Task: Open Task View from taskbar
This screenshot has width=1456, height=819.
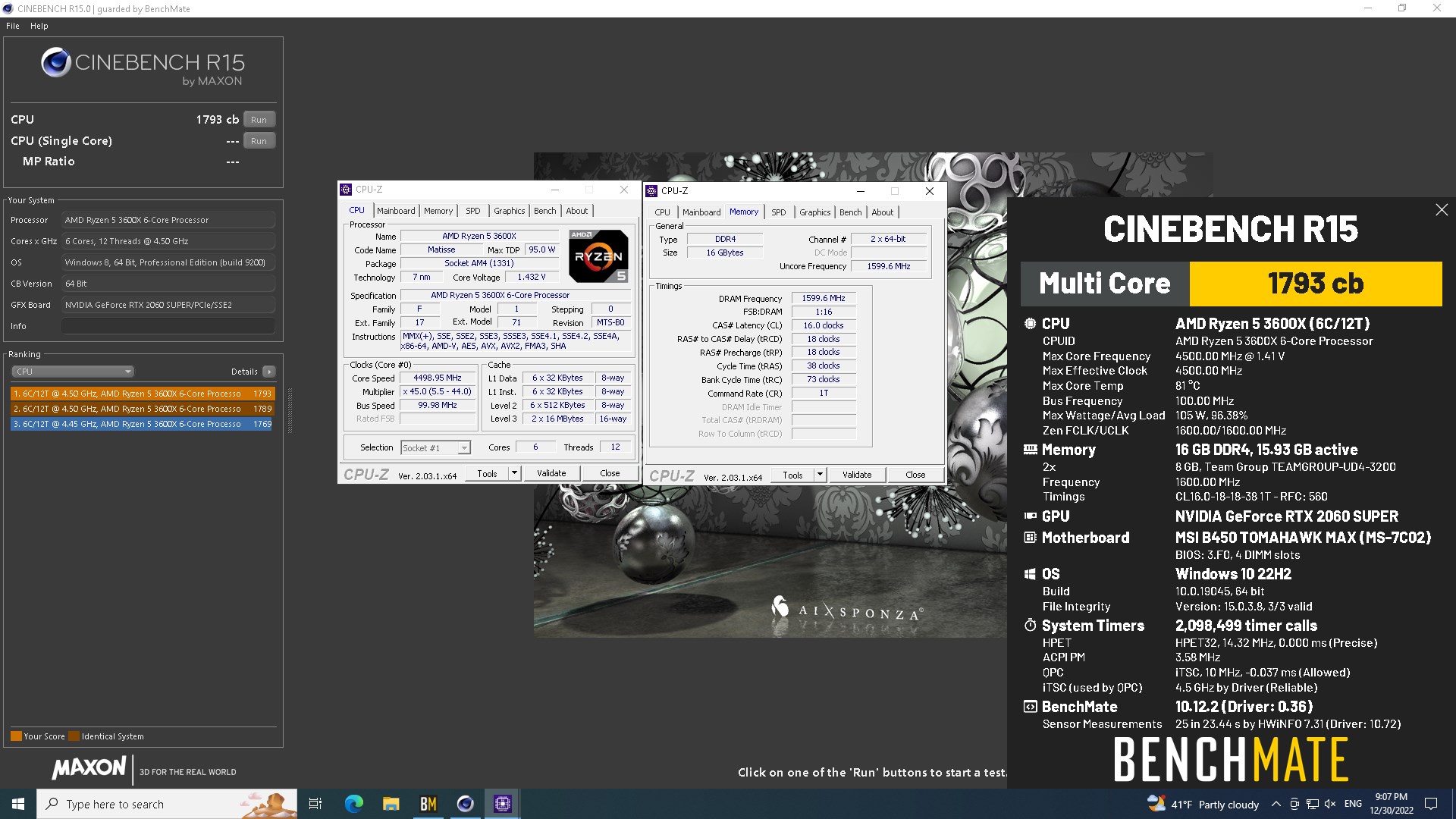Action: tap(315, 804)
